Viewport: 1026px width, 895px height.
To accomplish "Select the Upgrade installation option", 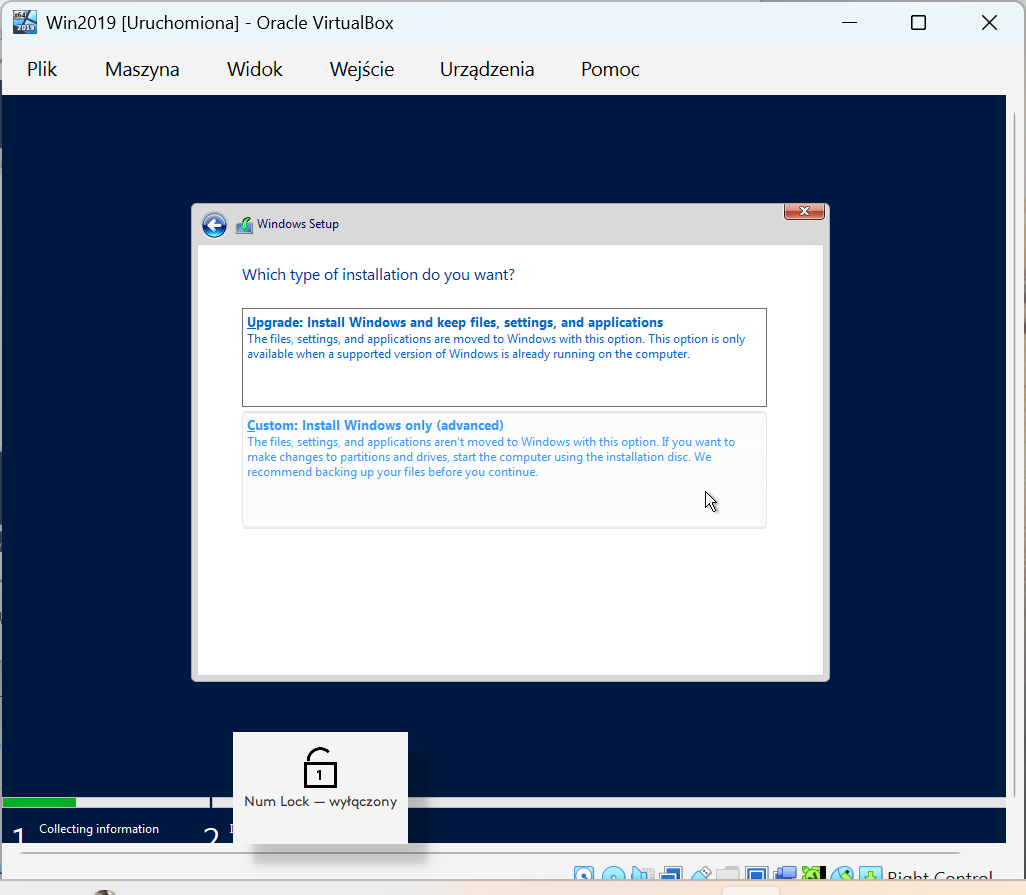I will [503, 355].
